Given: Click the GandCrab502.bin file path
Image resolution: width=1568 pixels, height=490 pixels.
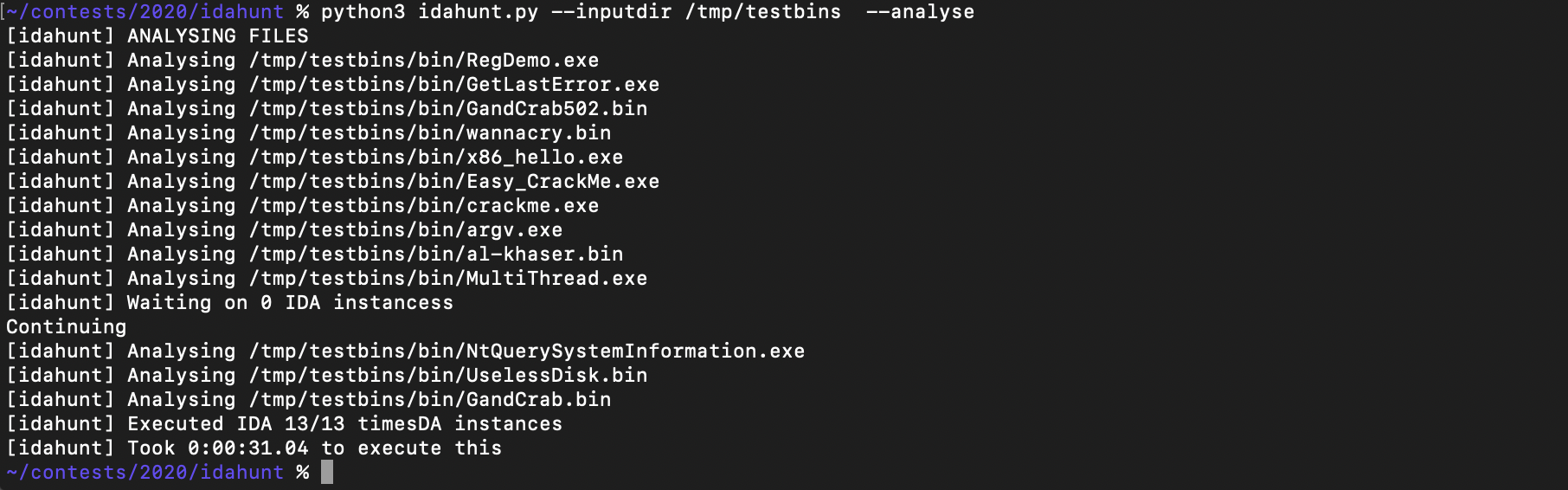Looking at the screenshot, I should (448, 109).
